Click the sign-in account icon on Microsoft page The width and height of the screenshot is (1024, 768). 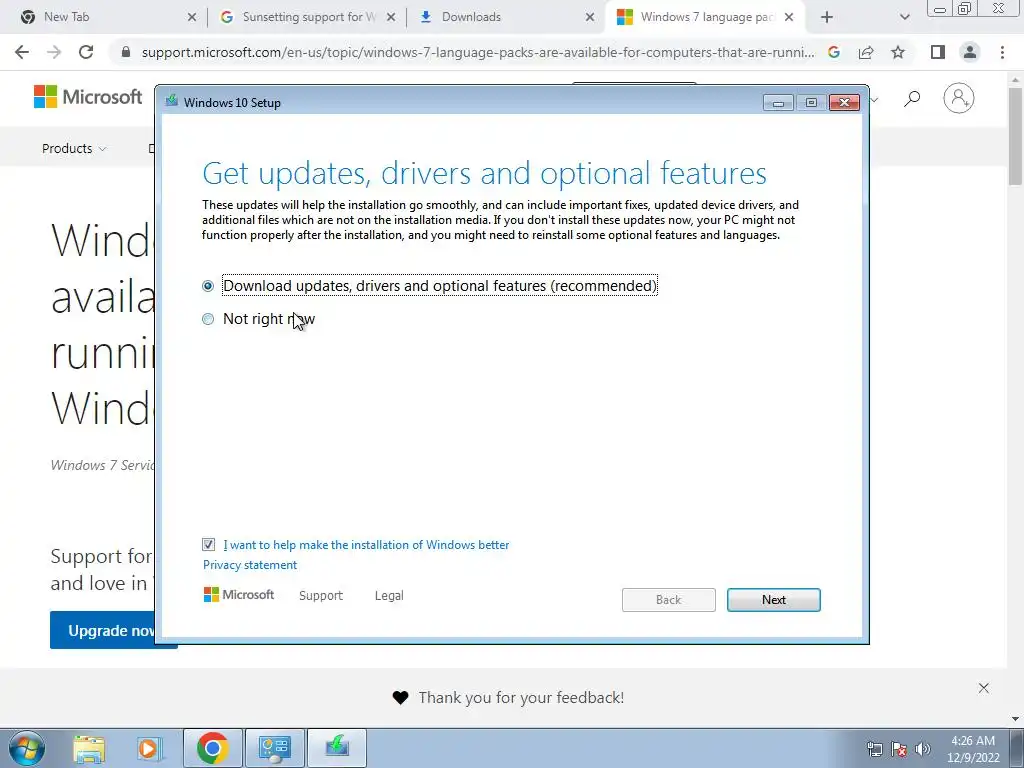pyautogui.click(x=958, y=98)
